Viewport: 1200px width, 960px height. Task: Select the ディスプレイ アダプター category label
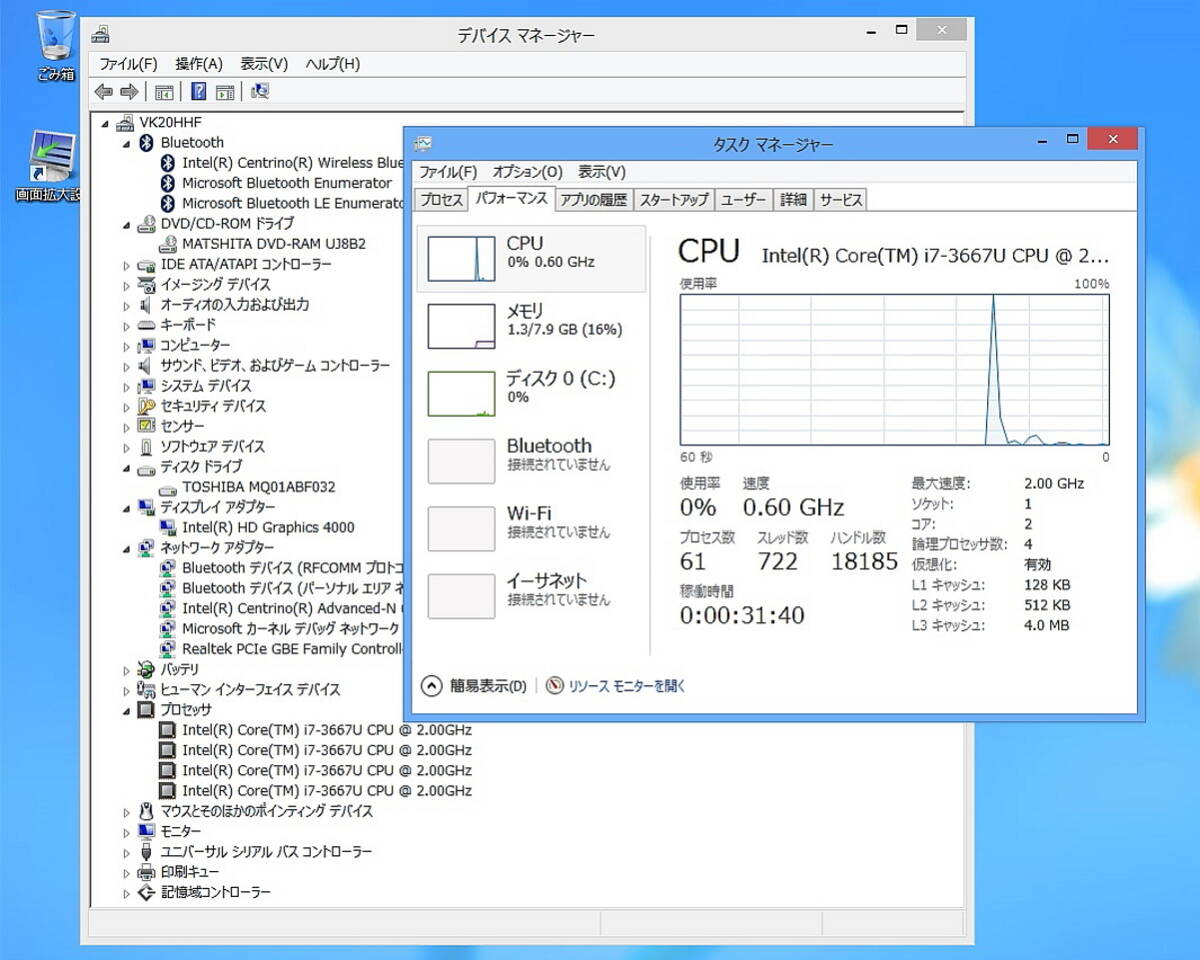217,507
